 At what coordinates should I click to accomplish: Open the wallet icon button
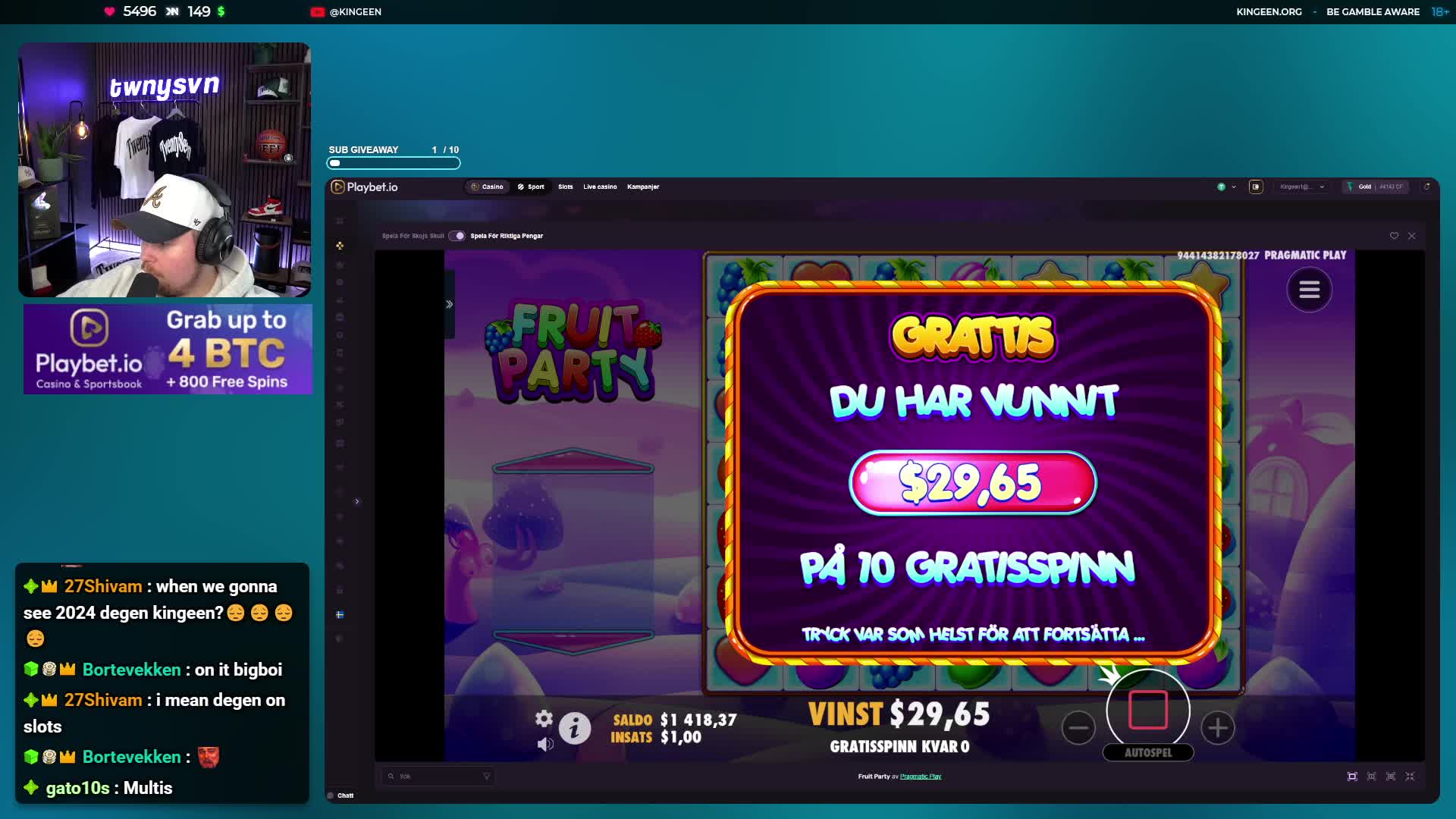(x=1256, y=187)
